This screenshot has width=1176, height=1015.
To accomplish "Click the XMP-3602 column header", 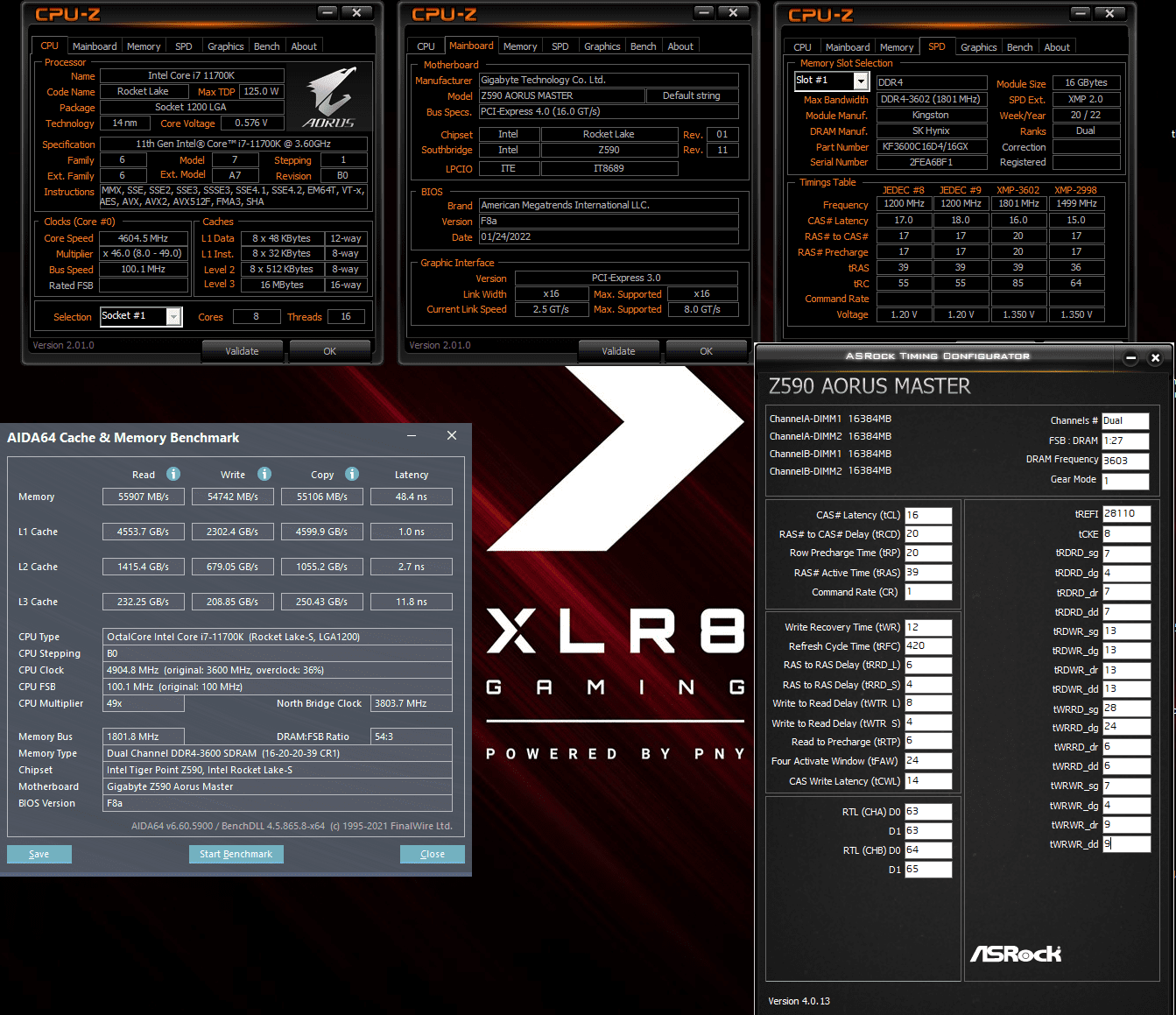I will 1018,190.
